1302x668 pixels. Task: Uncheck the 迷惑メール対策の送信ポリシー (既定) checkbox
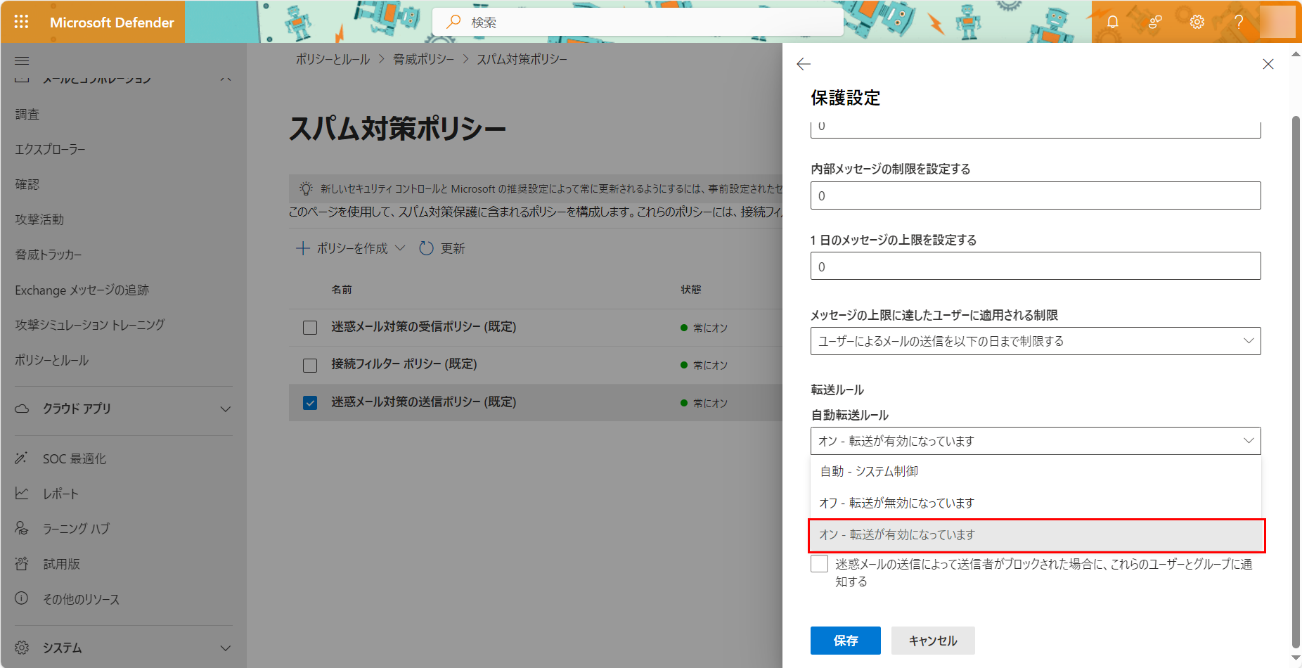tap(310, 403)
